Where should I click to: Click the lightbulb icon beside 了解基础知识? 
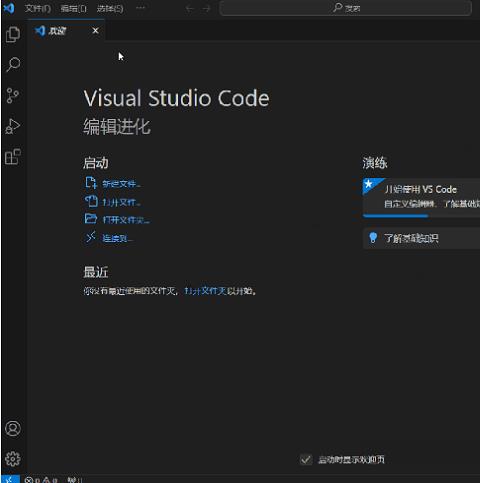[x=373, y=238]
